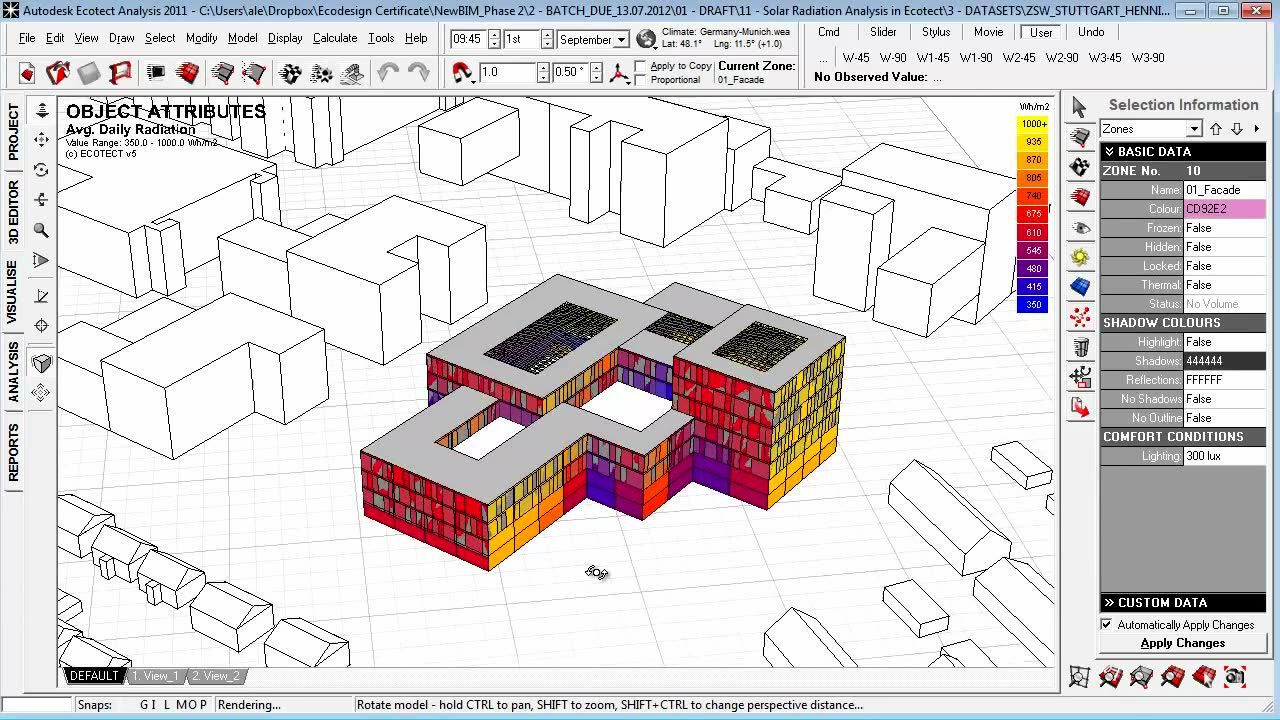Open the eye visibility settings panel icon
The width and height of the screenshot is (1280, 720).
click(1080, 228)
